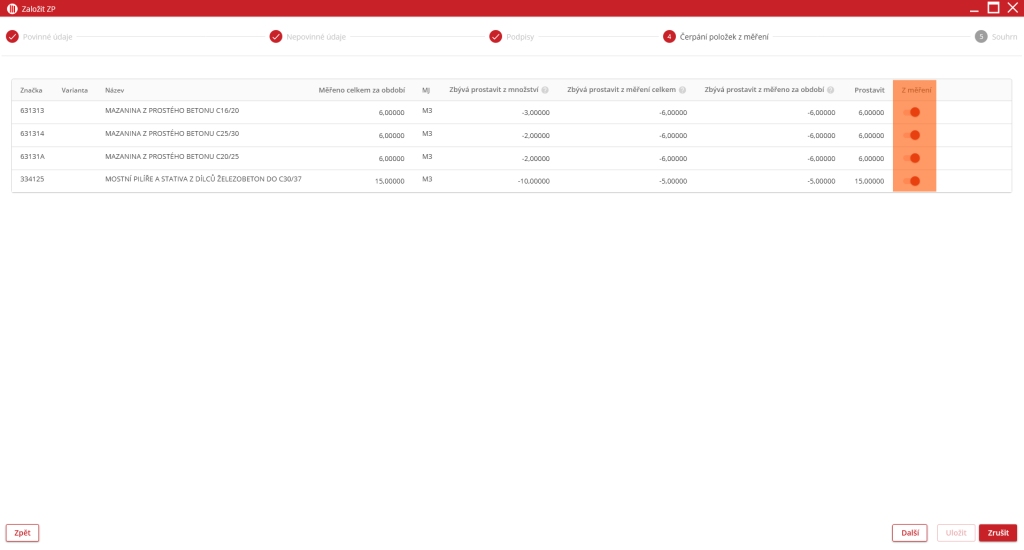Screen dimensions: 1024x550
Task: Click the Prostavit value 15,00000 cell
Action: [x=869, y=181]
